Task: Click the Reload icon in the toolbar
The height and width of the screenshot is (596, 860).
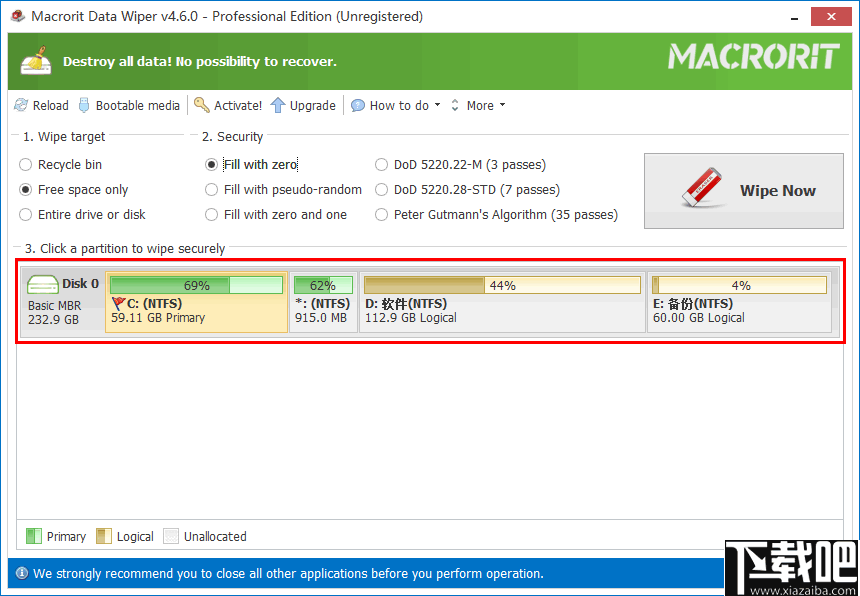Action: point(20,105)
